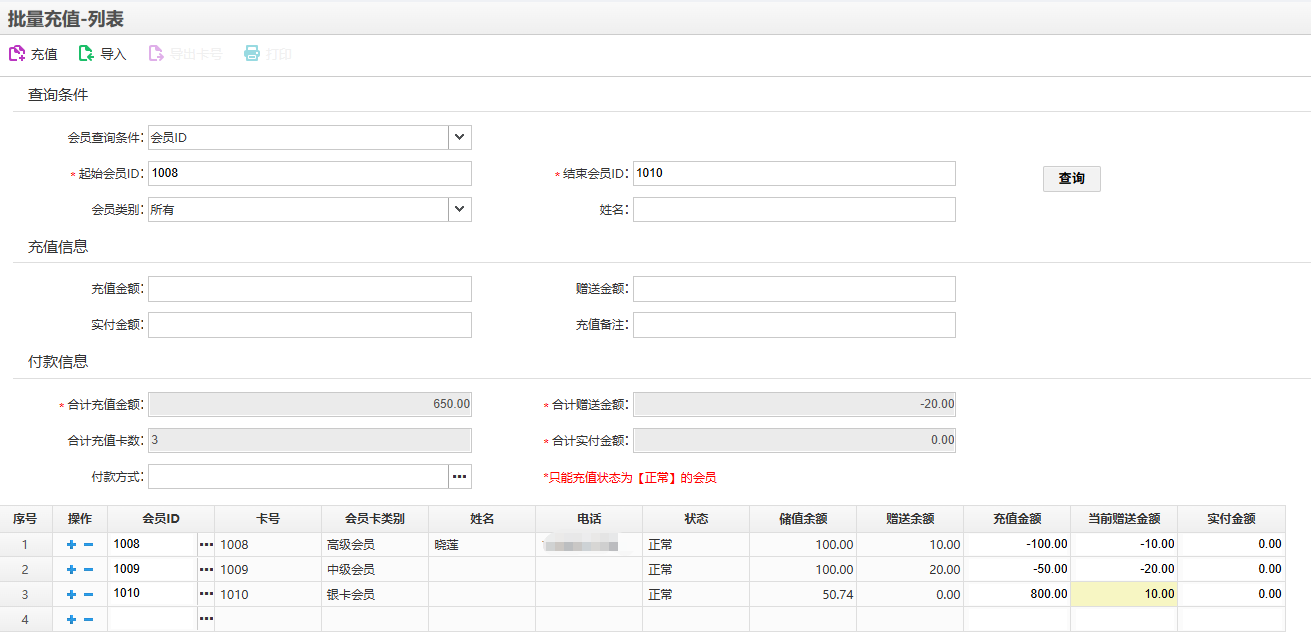Click the 充值 recharge toolbar icon
The width and height of the screenshot is (1311, 633).
click(17, 54)
